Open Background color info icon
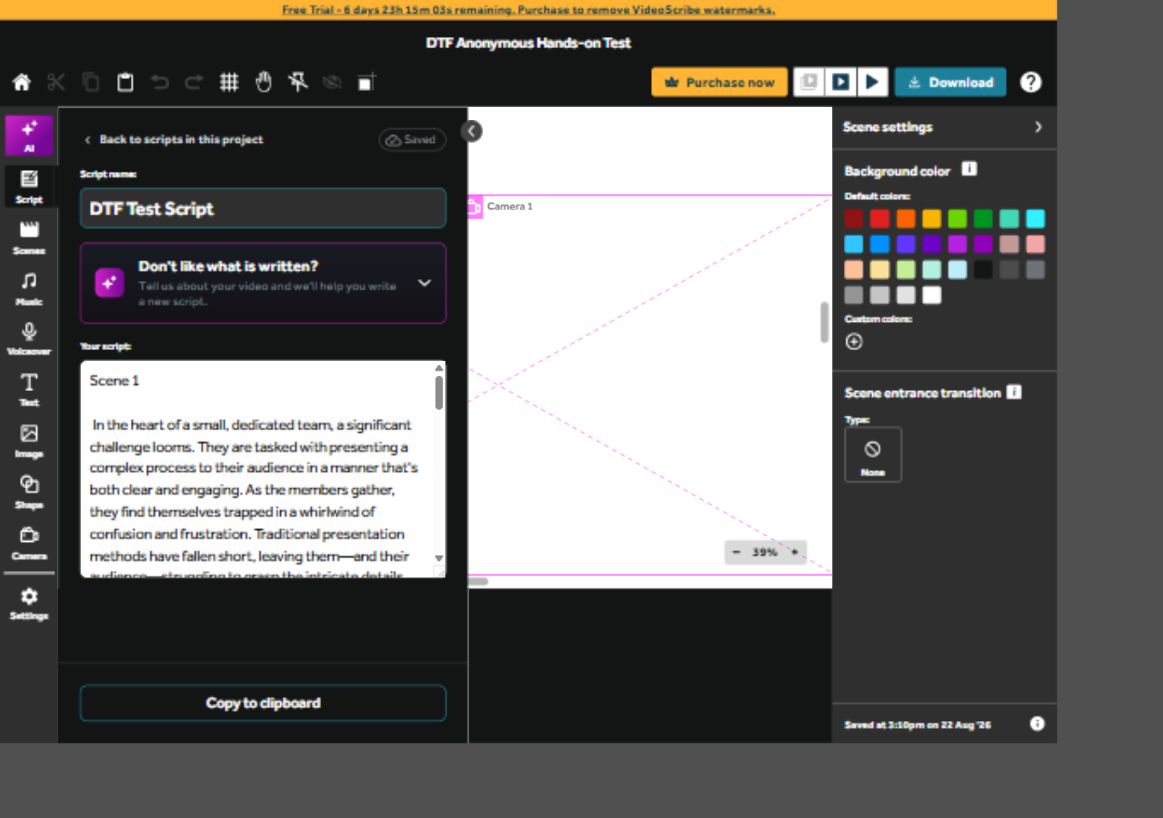 pos(969,169)
